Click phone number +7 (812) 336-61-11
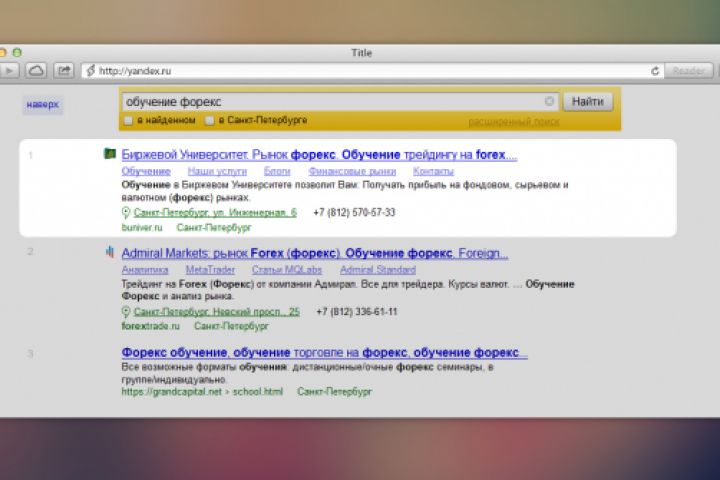Viewport: 720px width, 480px height. (x=357, y=311)
